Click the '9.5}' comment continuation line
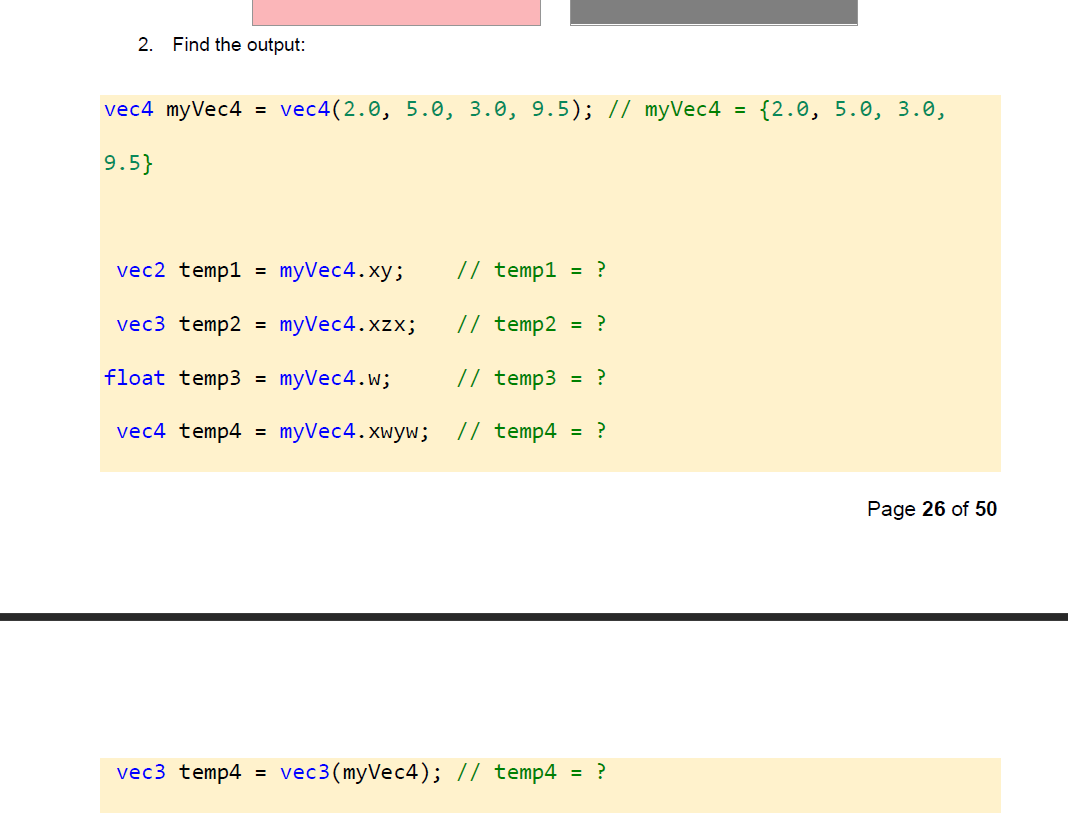1068x818 pixels. coord(128,163)
